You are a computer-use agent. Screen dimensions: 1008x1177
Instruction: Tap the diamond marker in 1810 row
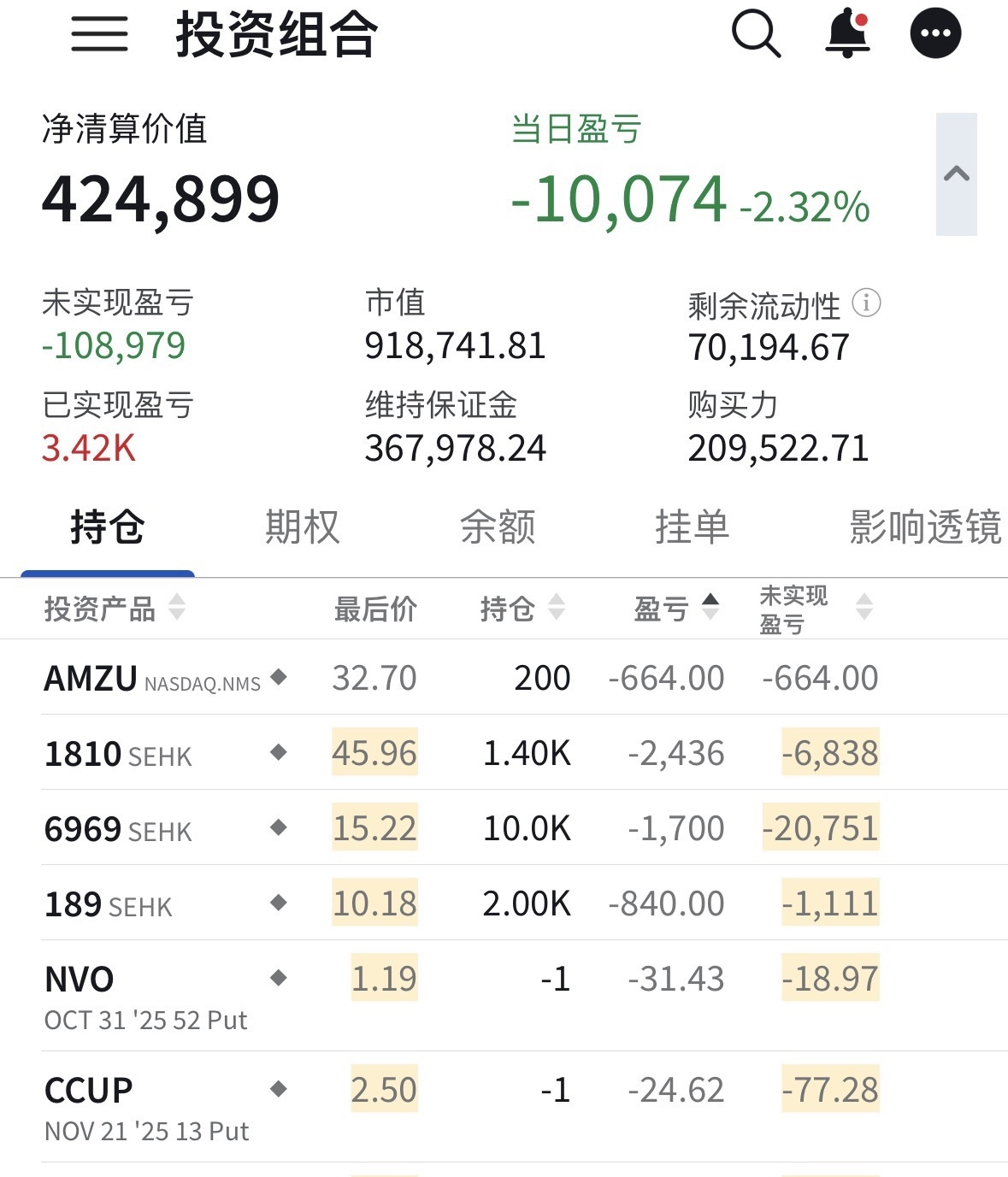[278, 752]
